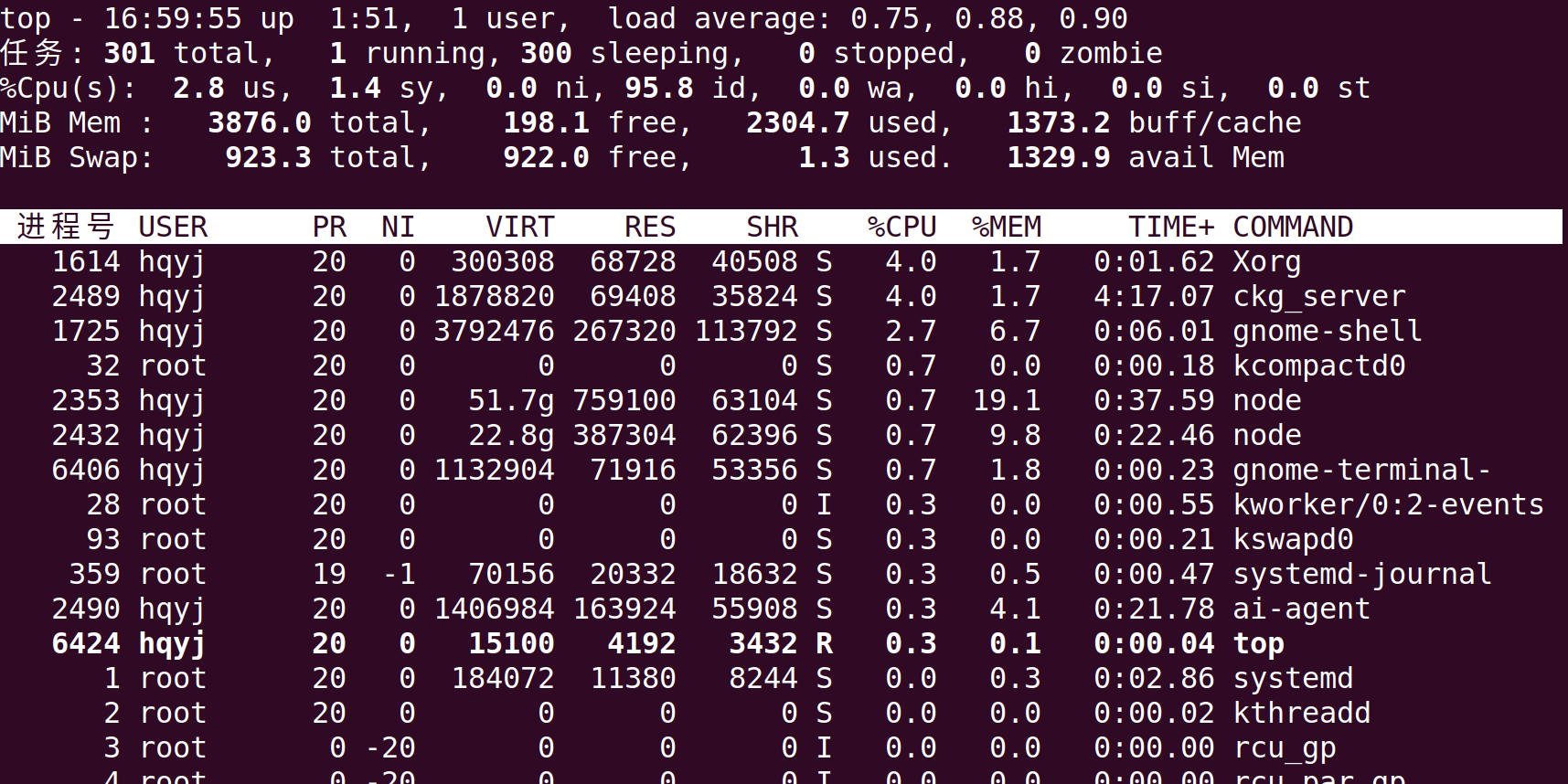The image size is (1568, 784).
Task: Click the 0.75 load average value
Action: pyautogui.click(x=884, y=18)
